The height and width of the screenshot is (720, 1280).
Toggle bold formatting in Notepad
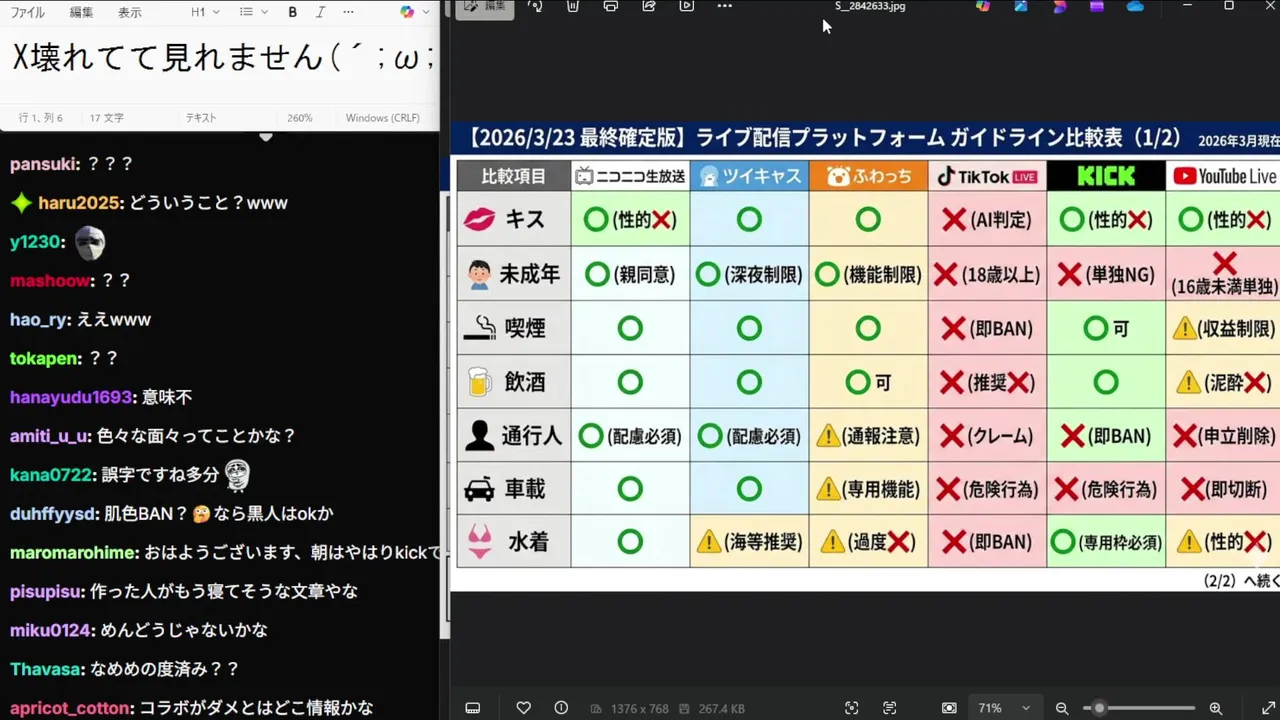(293, 12)
